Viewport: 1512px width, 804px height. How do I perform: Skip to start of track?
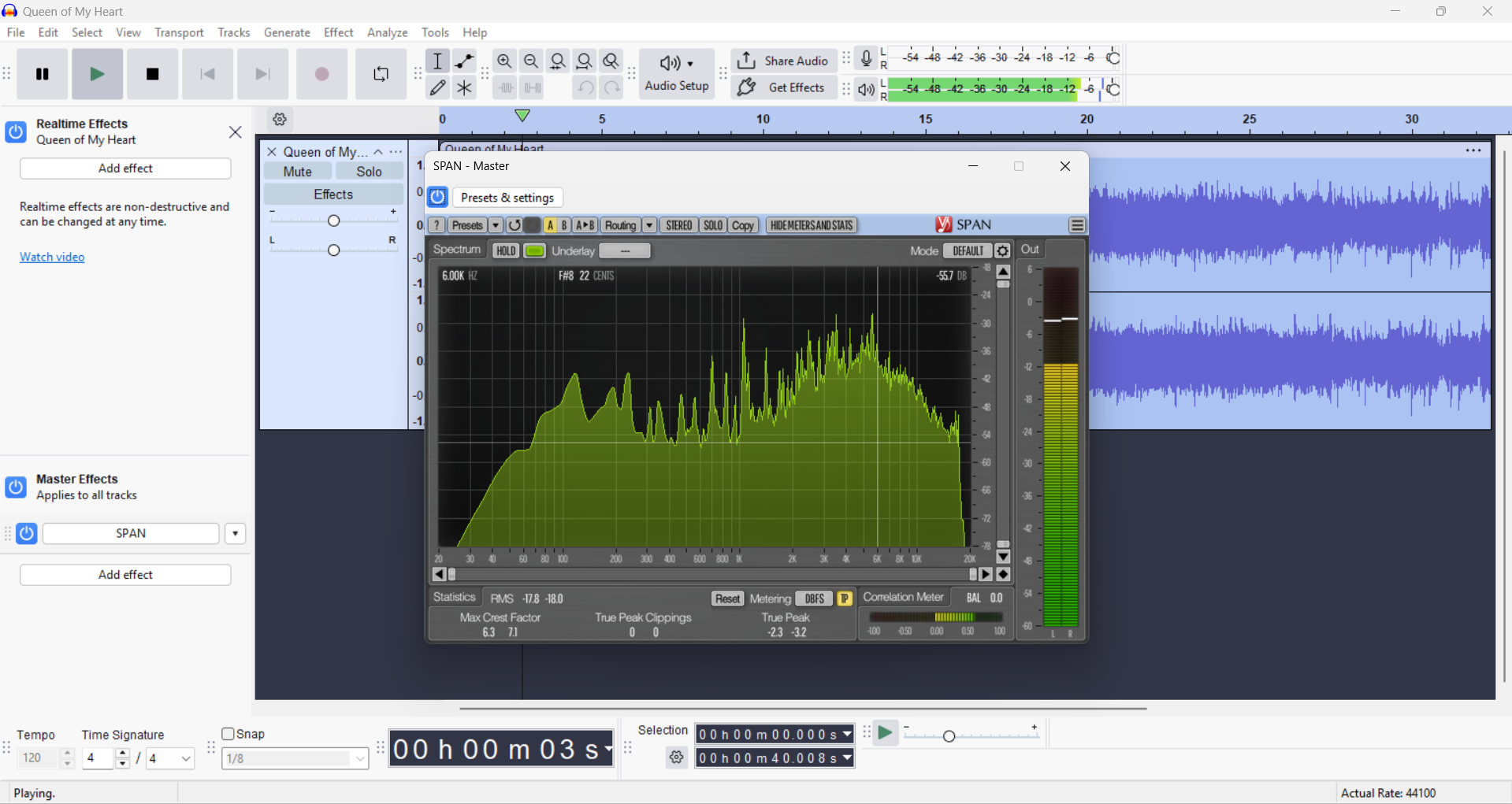(208, 74)
